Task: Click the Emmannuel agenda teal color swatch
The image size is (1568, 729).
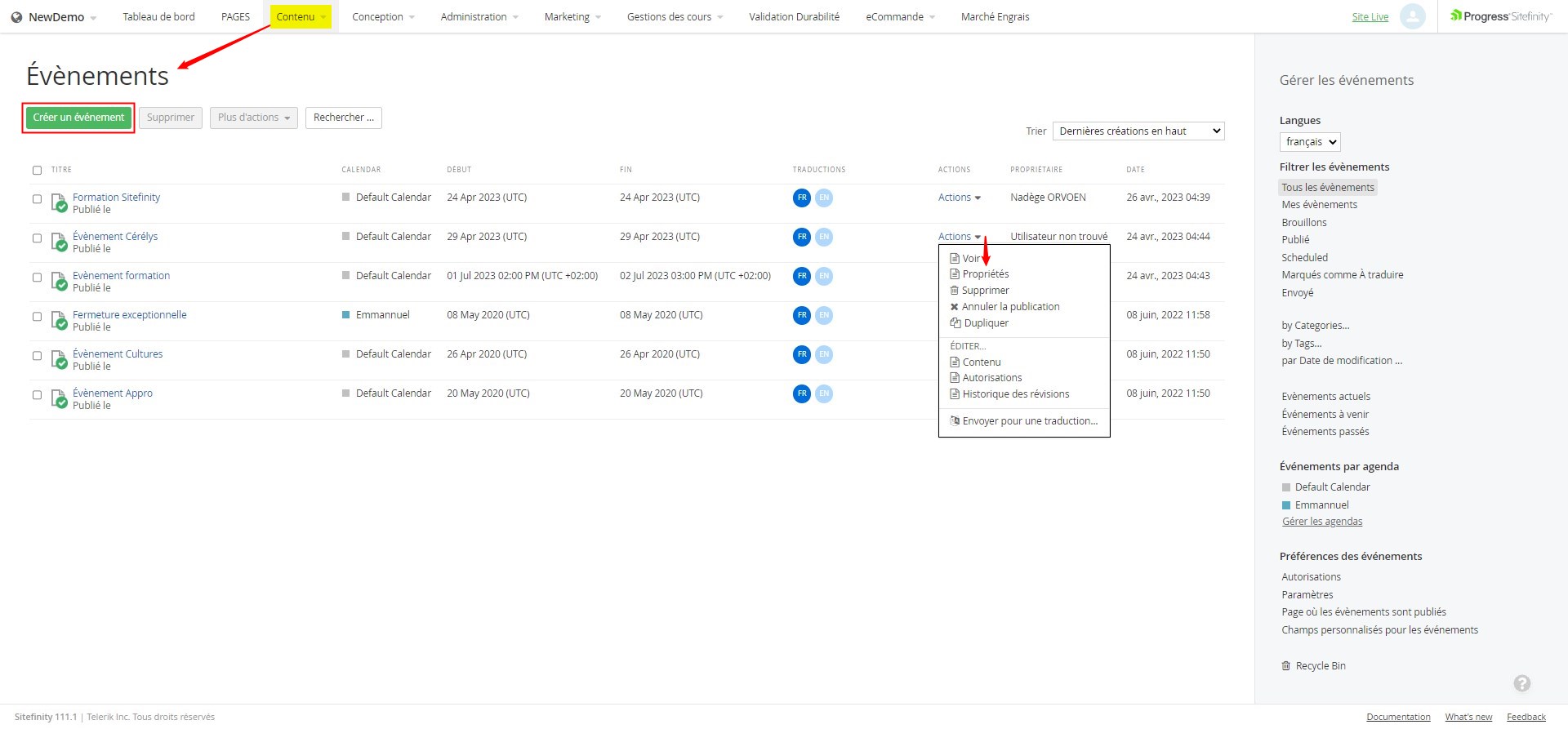Action: pos(1286,505)
